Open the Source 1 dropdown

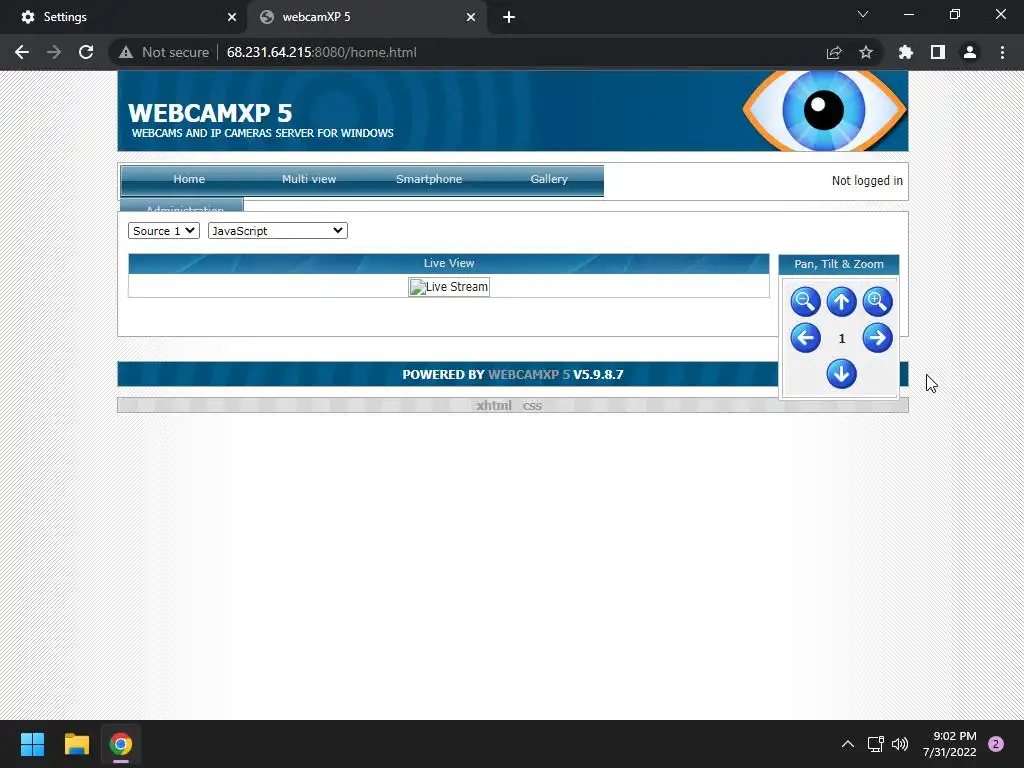(x=163, y=231)
